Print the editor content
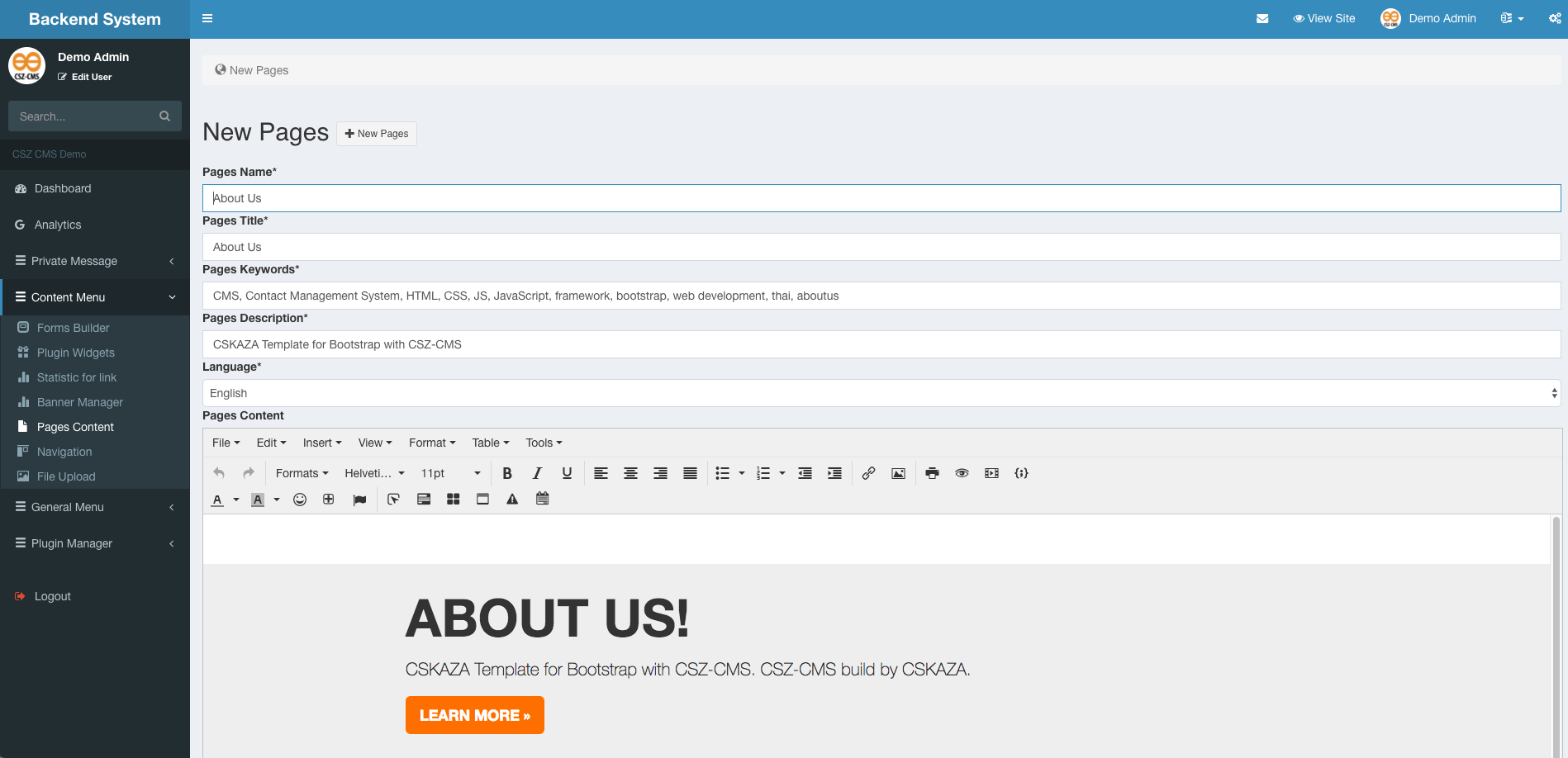Viewport: 1568px width, 758px height. (x=932, y=473)
